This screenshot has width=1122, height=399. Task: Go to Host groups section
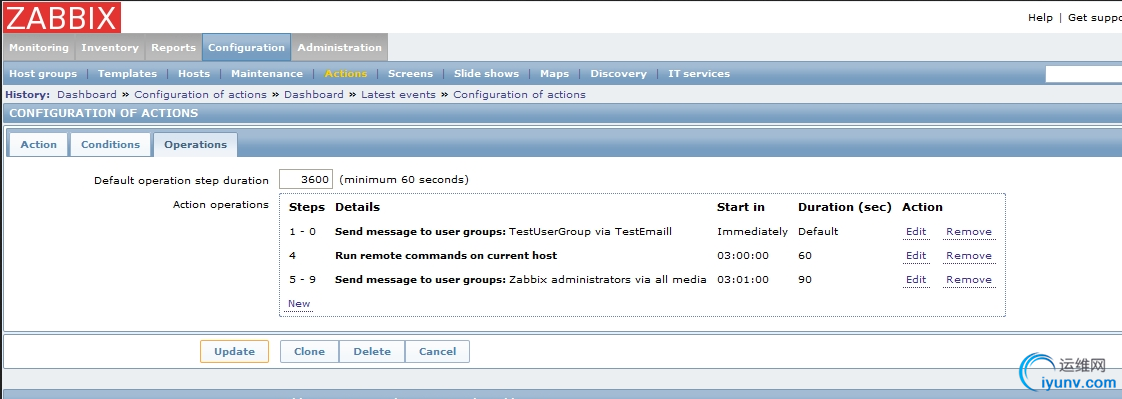(43, 74)
